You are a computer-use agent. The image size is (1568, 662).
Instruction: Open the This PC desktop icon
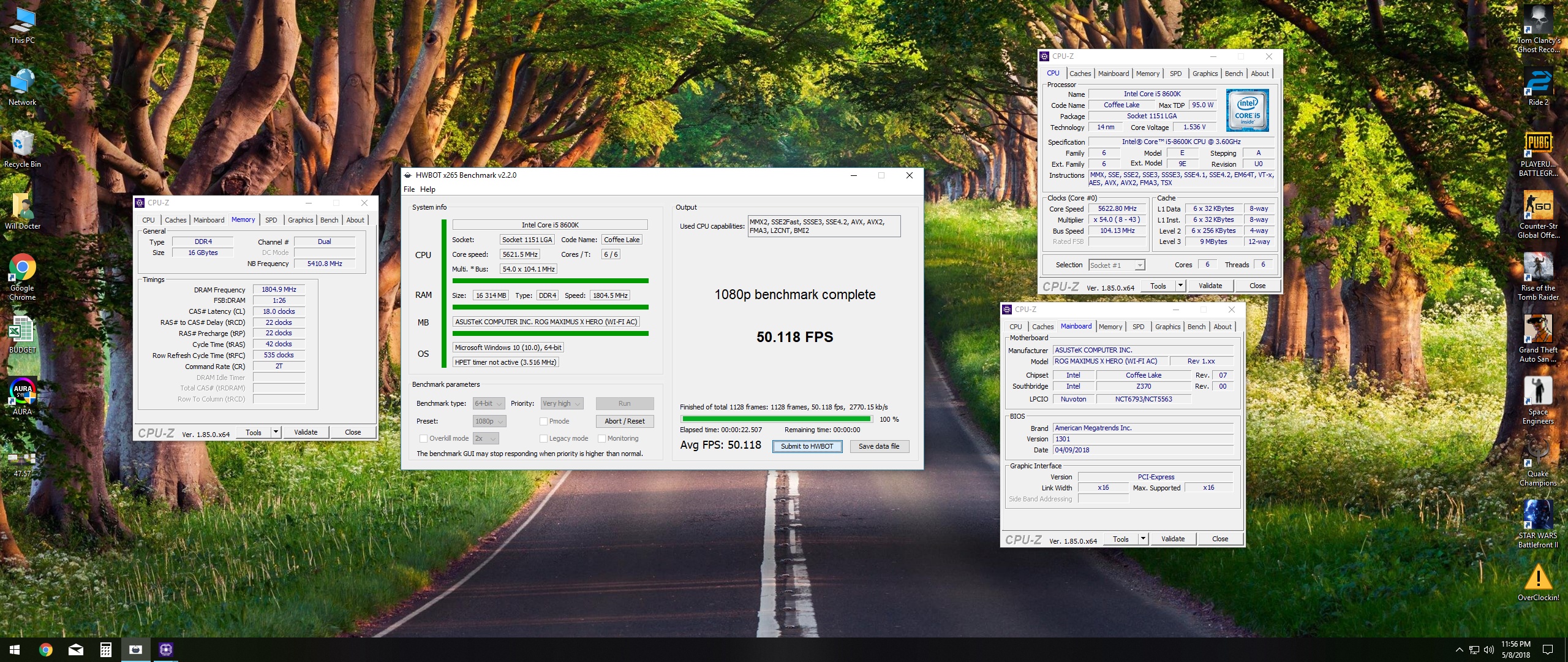click(23, 26)
